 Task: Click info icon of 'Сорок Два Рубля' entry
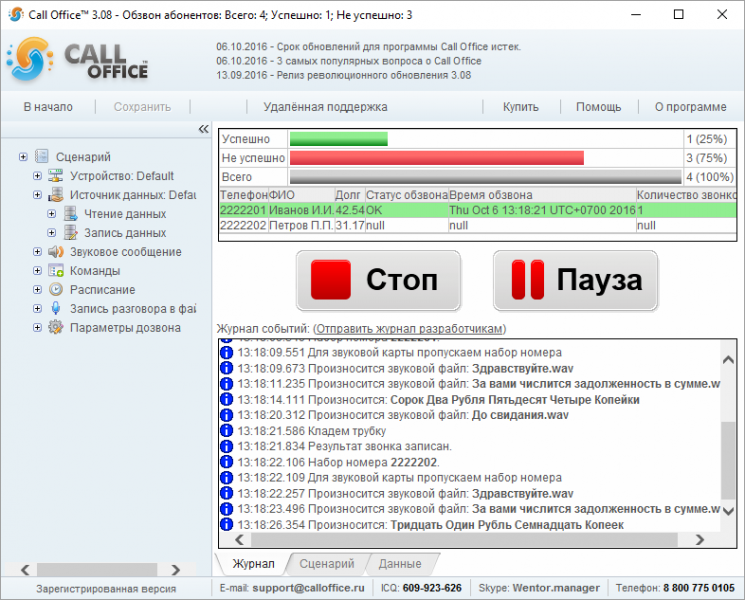[x=227, y=400]
